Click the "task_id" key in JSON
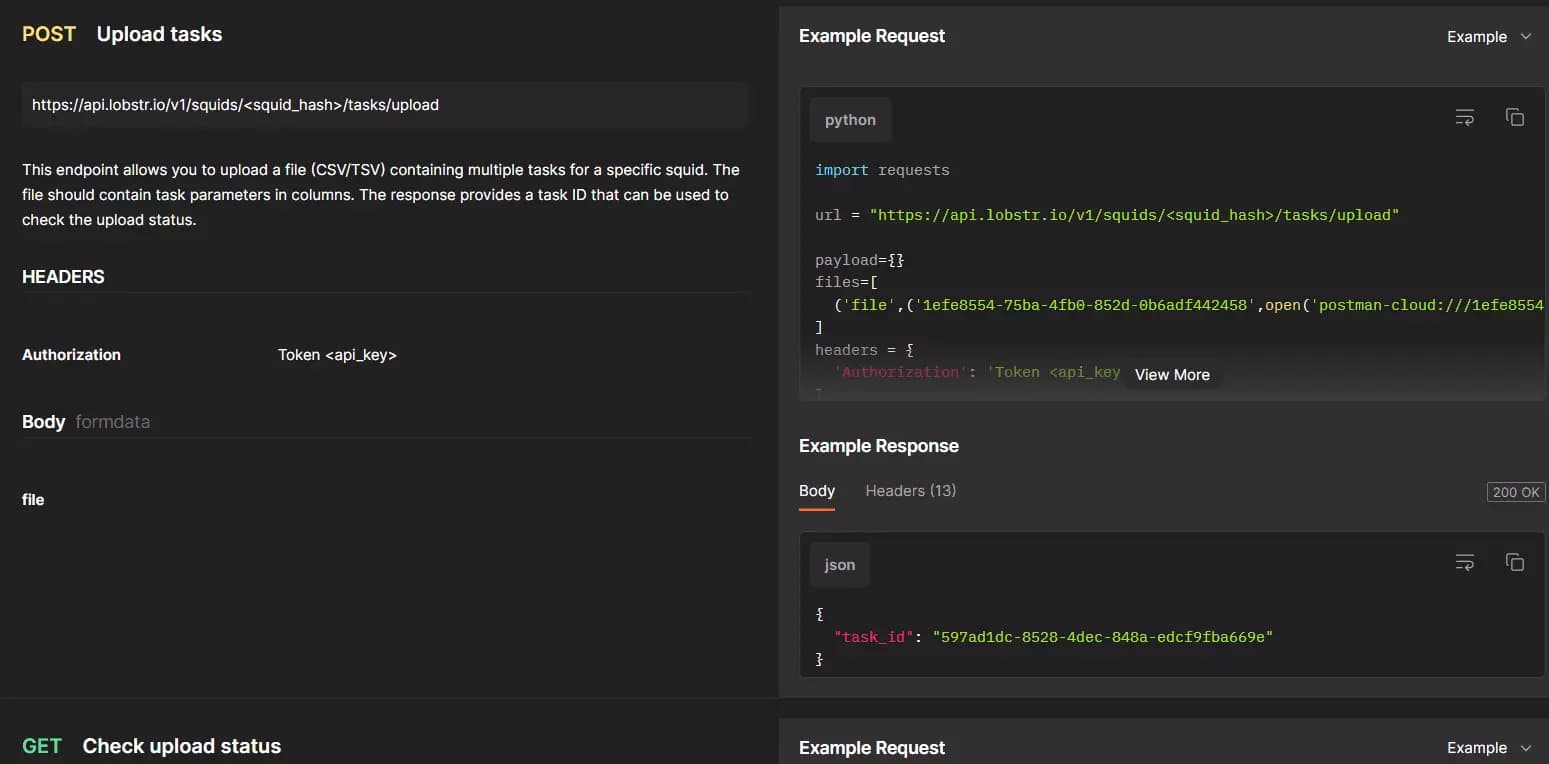 [875, 637]
